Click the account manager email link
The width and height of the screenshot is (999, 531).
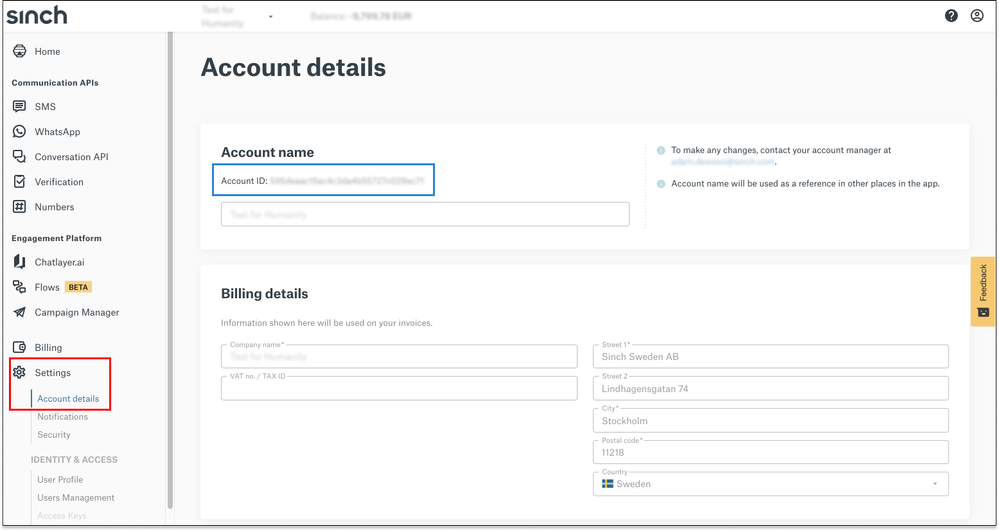723,162
